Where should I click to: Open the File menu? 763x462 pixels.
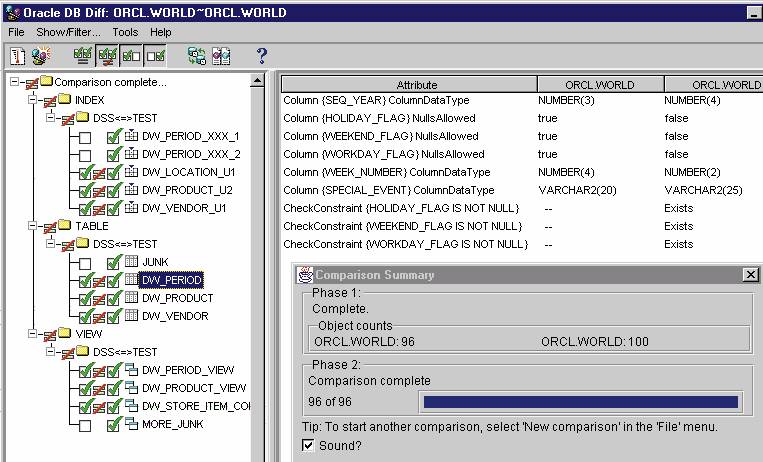pyautogui.click(x=16, y=32)
